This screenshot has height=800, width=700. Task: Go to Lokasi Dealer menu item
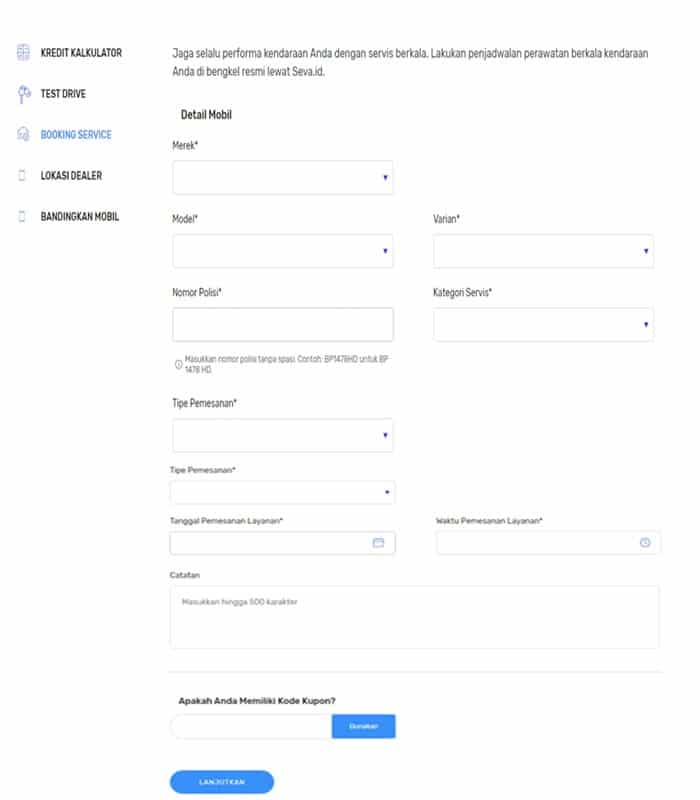point(71,176)
